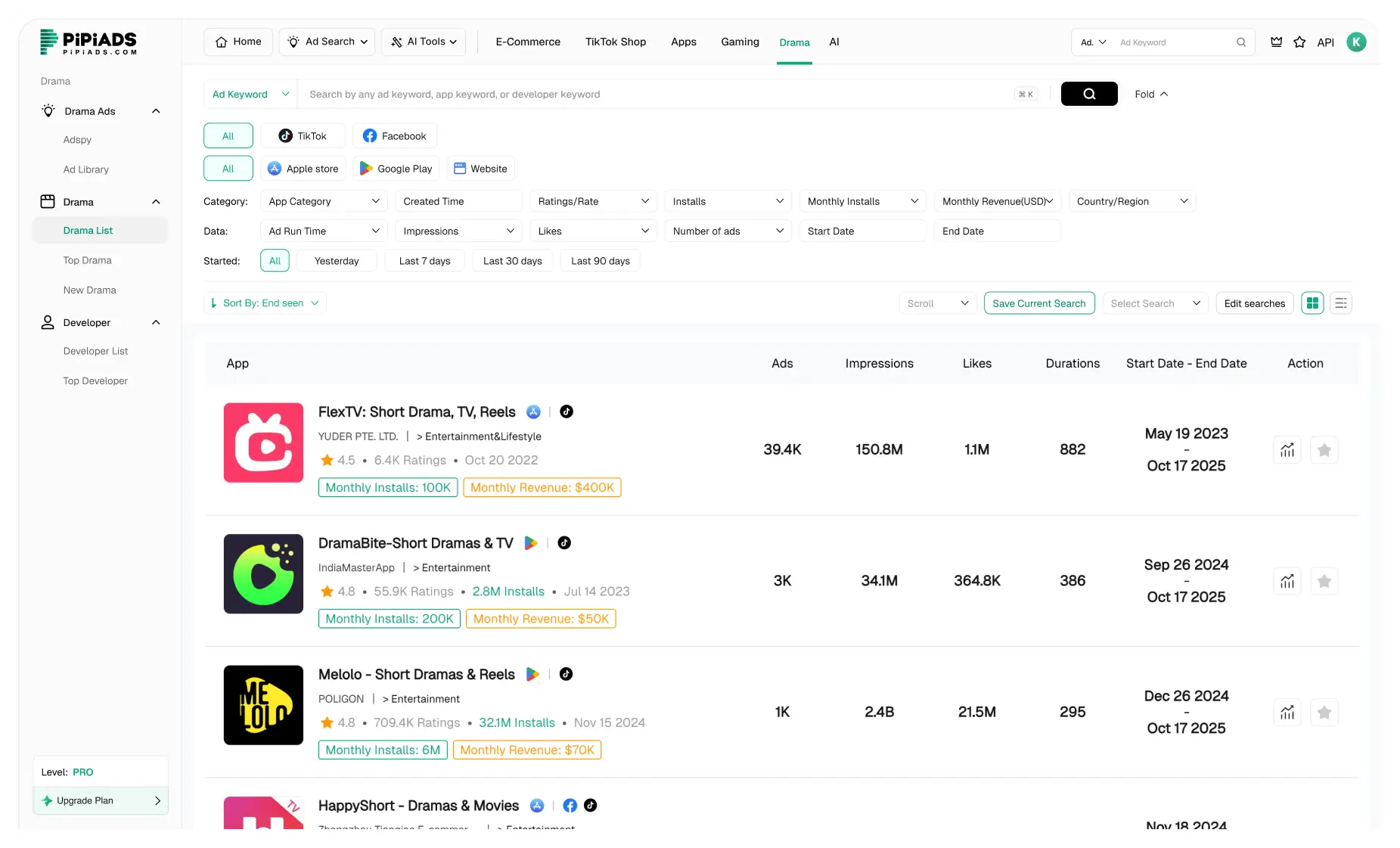Go to Top Drama in sidebar
Image resolution: width=1400 pixels, height=848 pixels.
click(87, 260)
